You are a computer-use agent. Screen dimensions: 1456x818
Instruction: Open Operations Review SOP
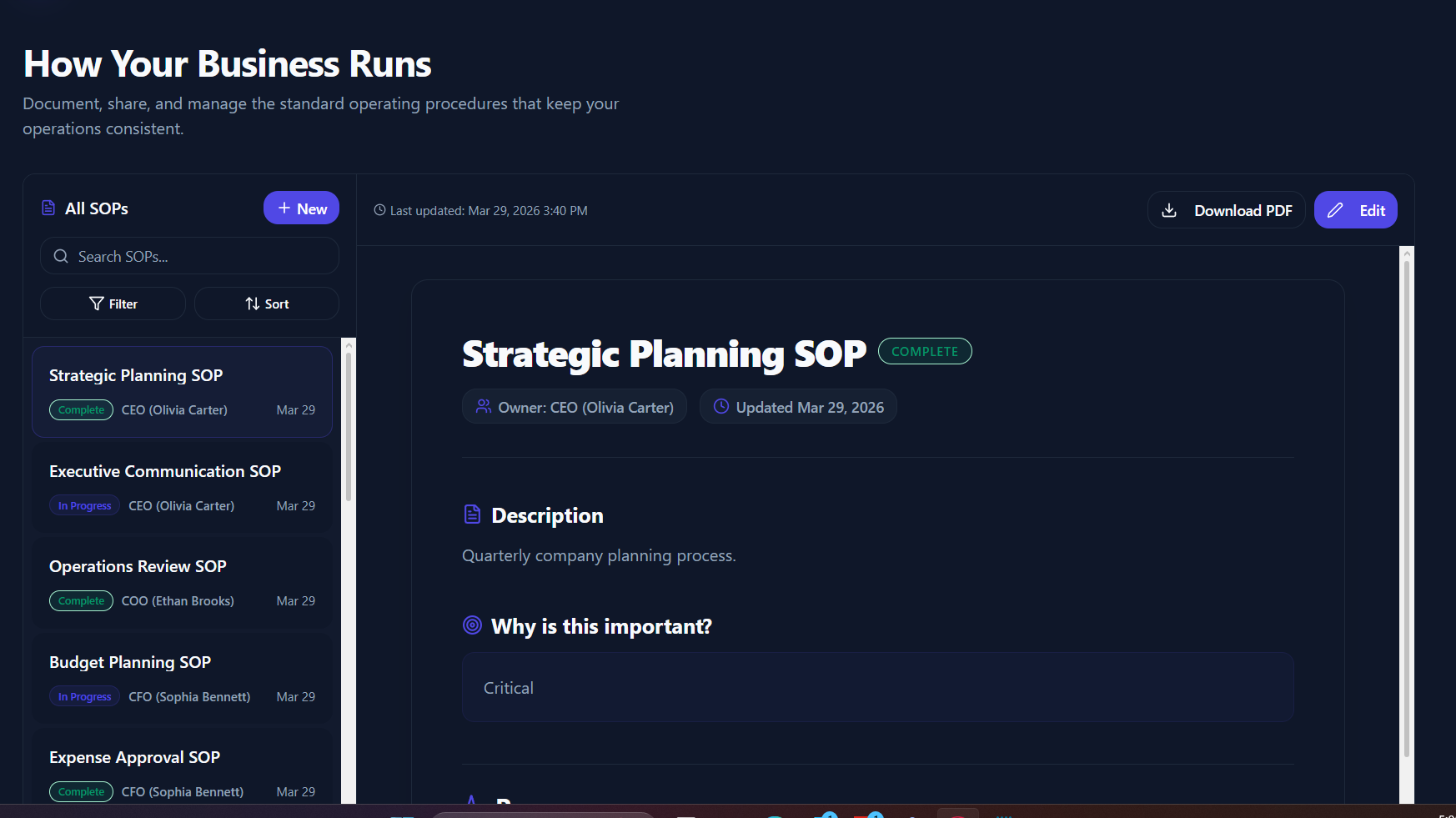(182, 583)
